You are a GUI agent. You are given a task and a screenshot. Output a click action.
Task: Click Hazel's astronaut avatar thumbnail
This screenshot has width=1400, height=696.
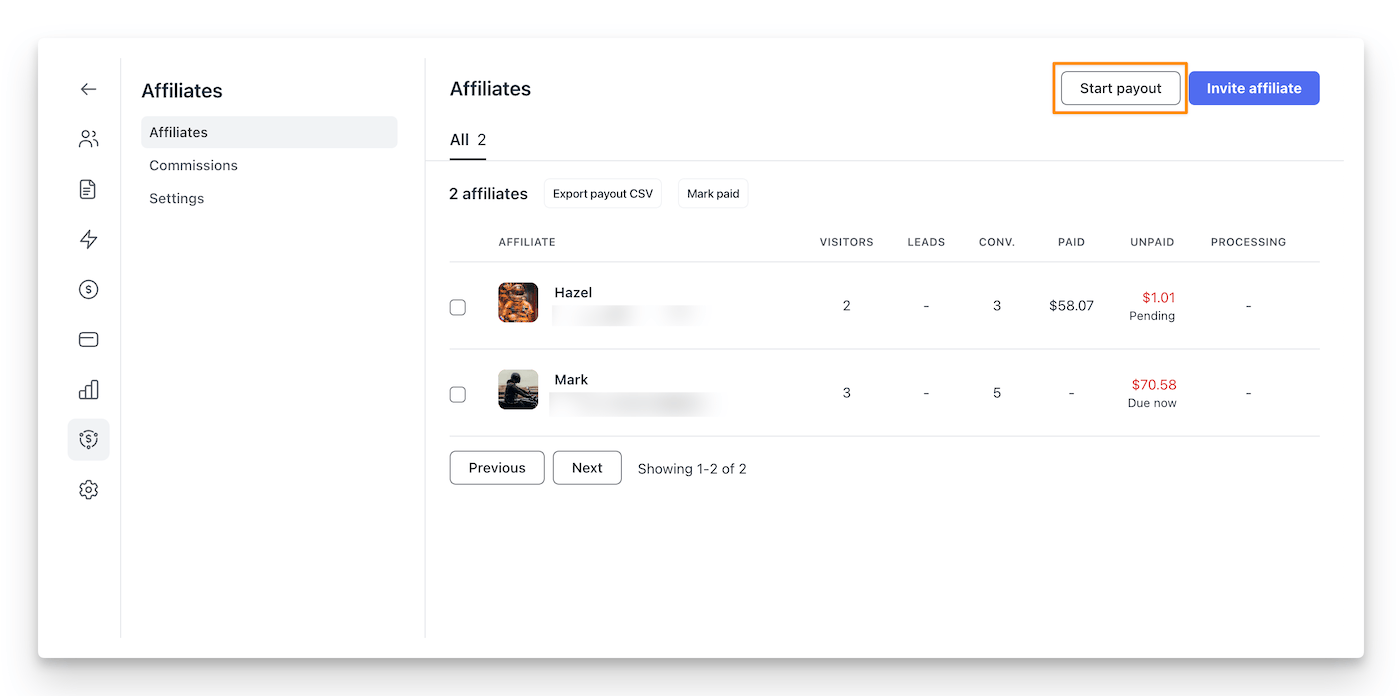[518, 302]
